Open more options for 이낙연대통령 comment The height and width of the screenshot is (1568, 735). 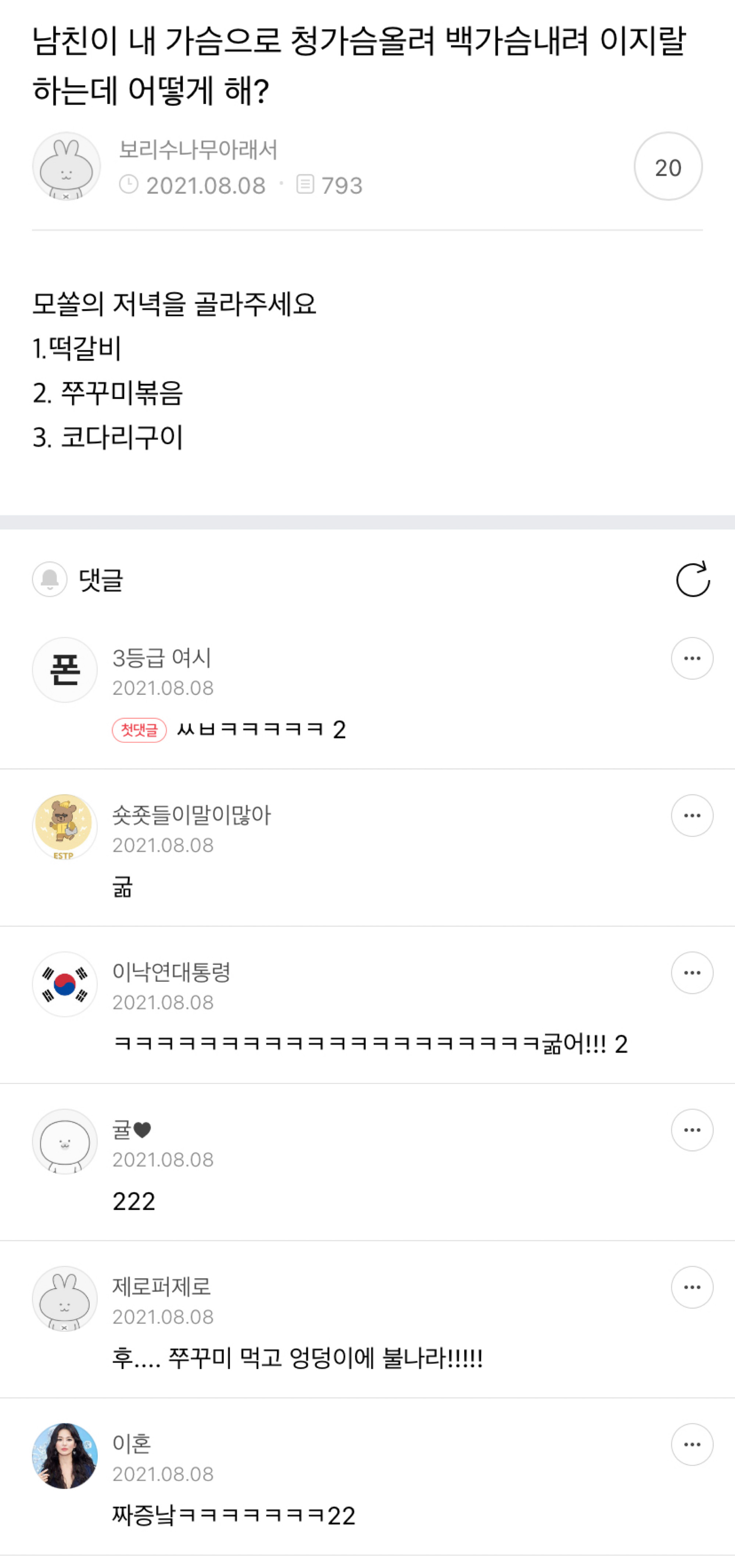pyautogui.click(x=692, y=973)
